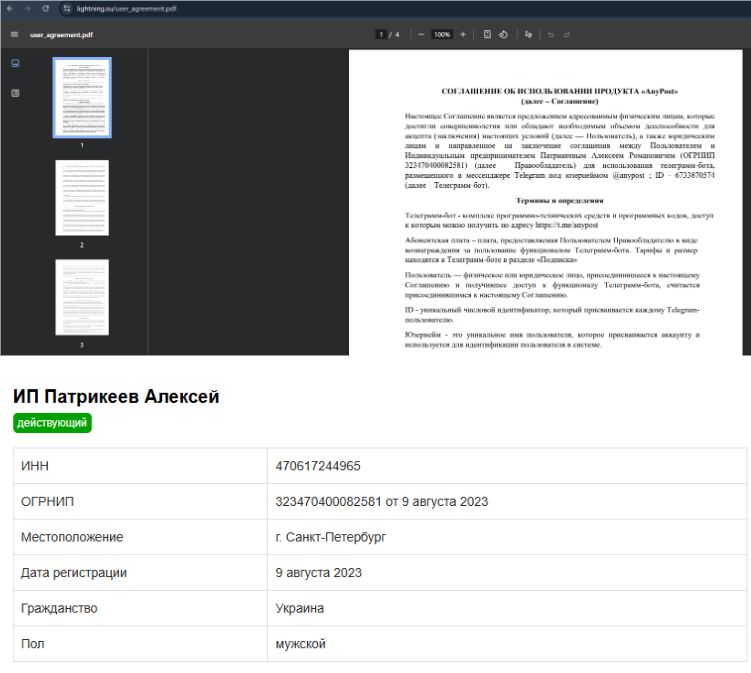
Task: Zoom out with the minus button
Action: pyautogui.click(x=421, y=34)
